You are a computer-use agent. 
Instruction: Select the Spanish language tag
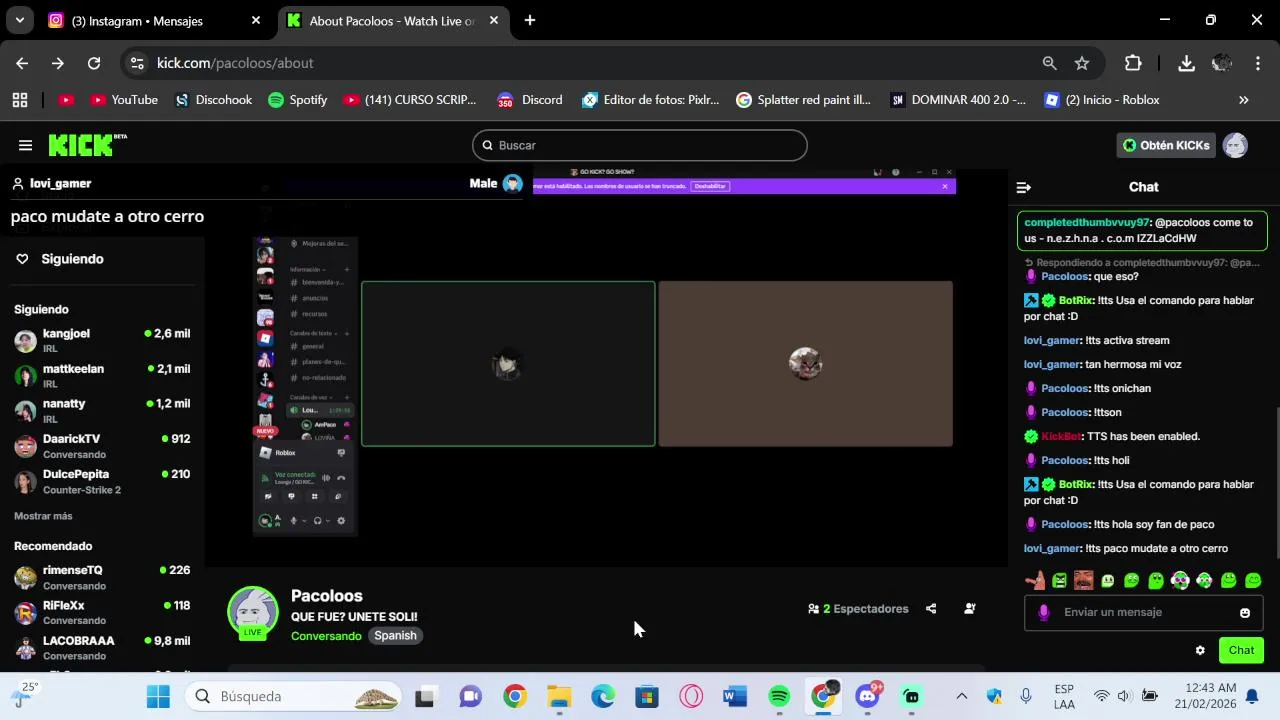(x=395, y=636)
